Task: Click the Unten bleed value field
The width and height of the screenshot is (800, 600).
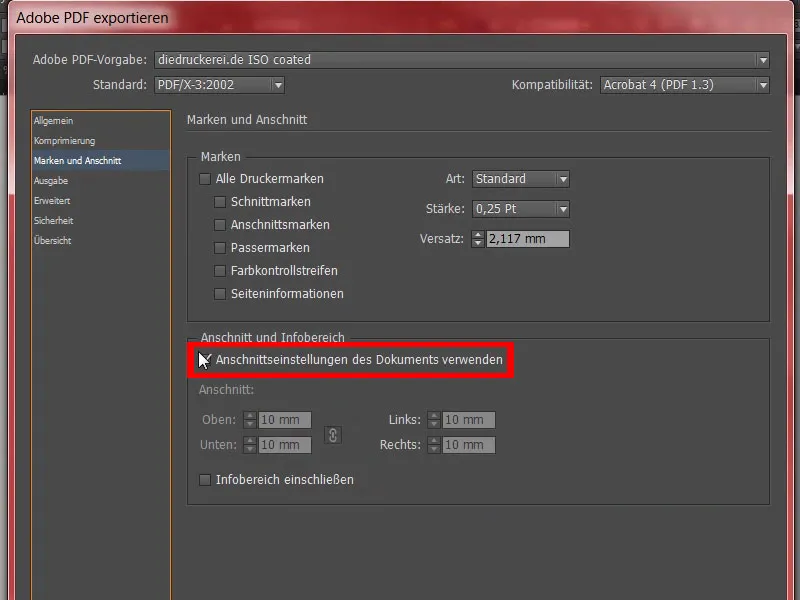Action: pos(285,445)
